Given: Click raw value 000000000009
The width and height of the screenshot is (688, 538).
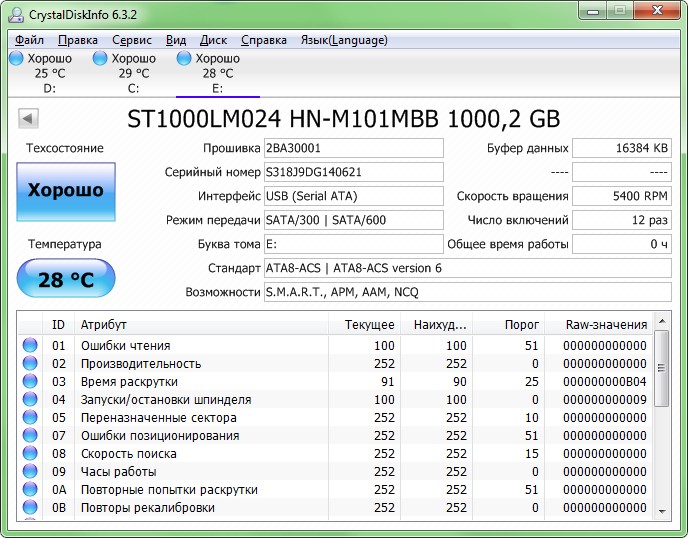Looking at the screenshot, I should [x=605, y=400].
